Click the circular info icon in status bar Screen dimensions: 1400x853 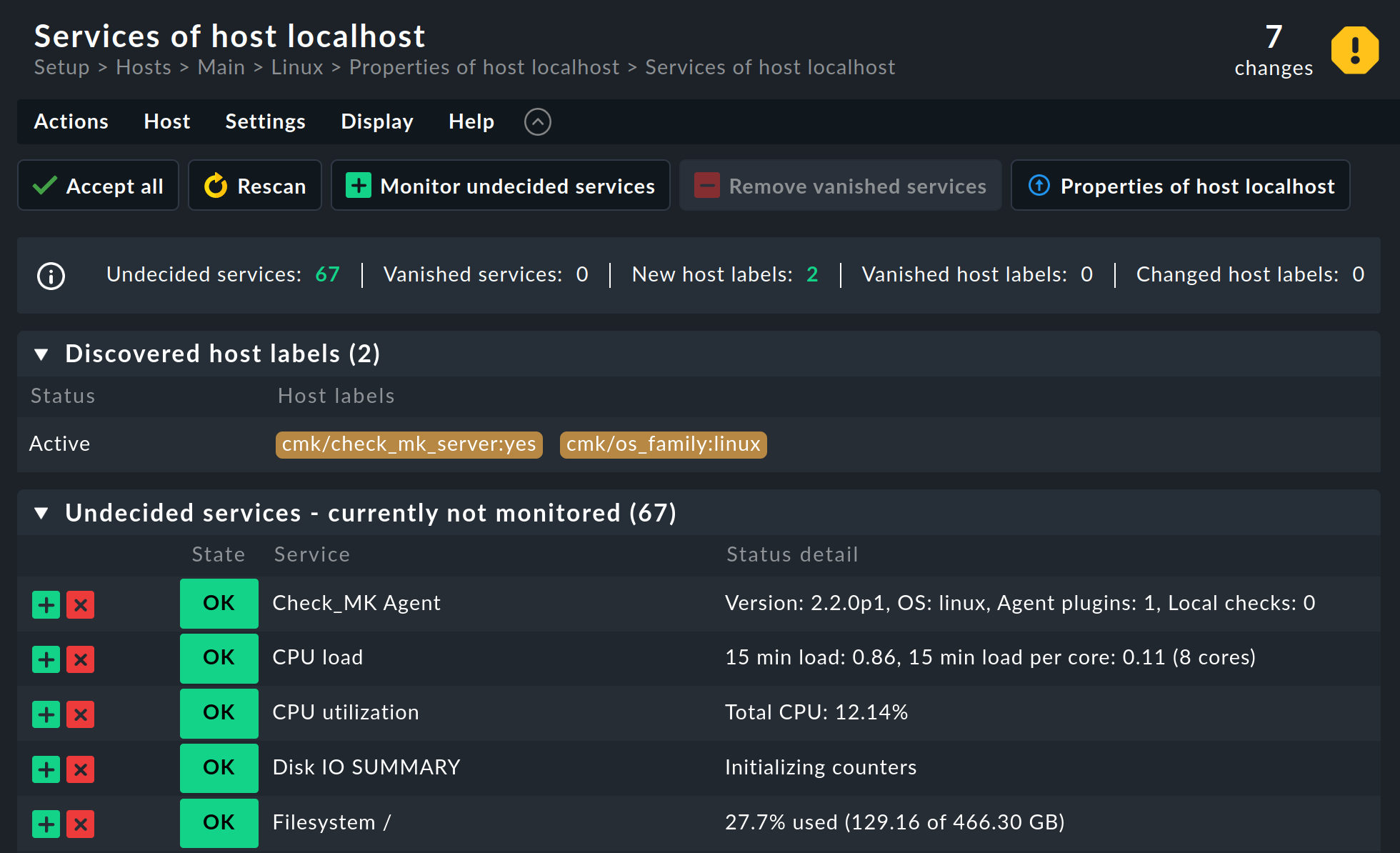click(x=51, y=276)
